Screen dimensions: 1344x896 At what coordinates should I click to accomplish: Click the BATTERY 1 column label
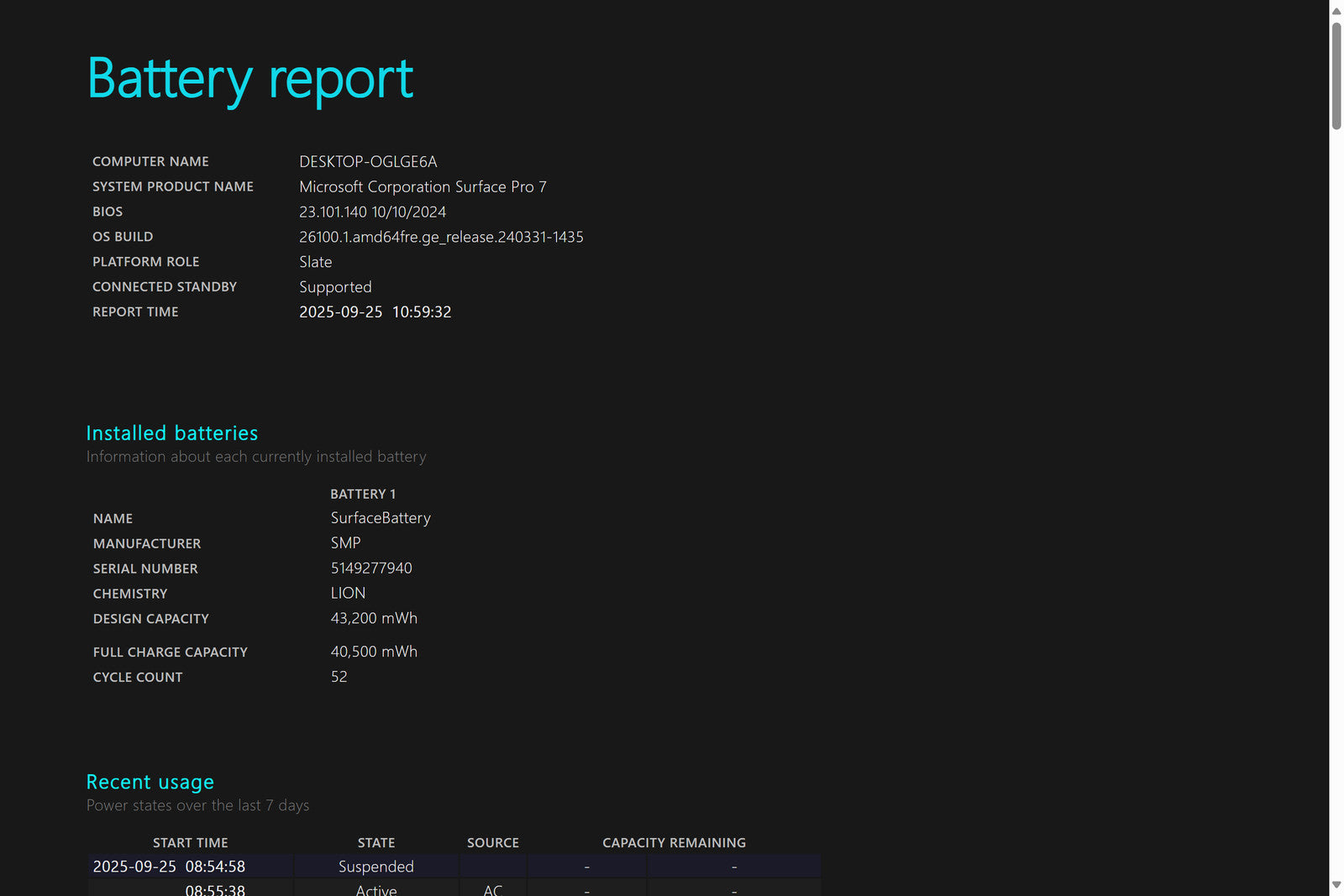[x=363, y=494]
